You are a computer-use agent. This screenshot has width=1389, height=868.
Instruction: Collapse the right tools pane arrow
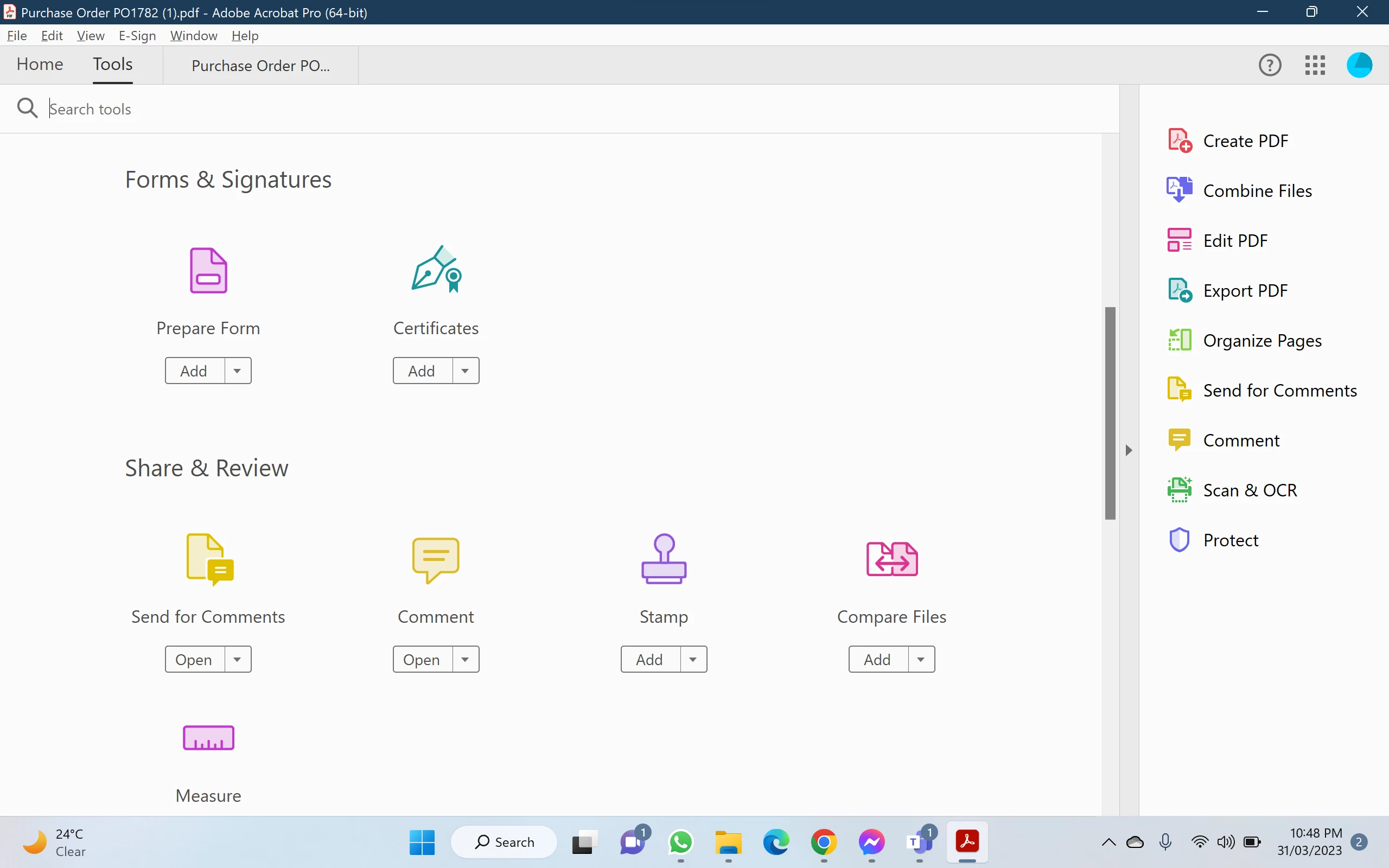[1129, 450]
